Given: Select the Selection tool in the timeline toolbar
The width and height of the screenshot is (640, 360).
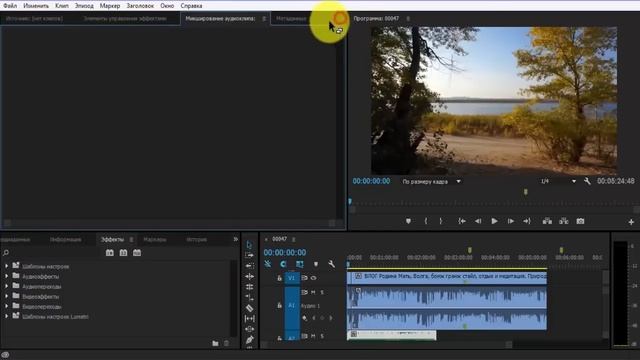Looking at the screenshot, I should coord(249,244).
